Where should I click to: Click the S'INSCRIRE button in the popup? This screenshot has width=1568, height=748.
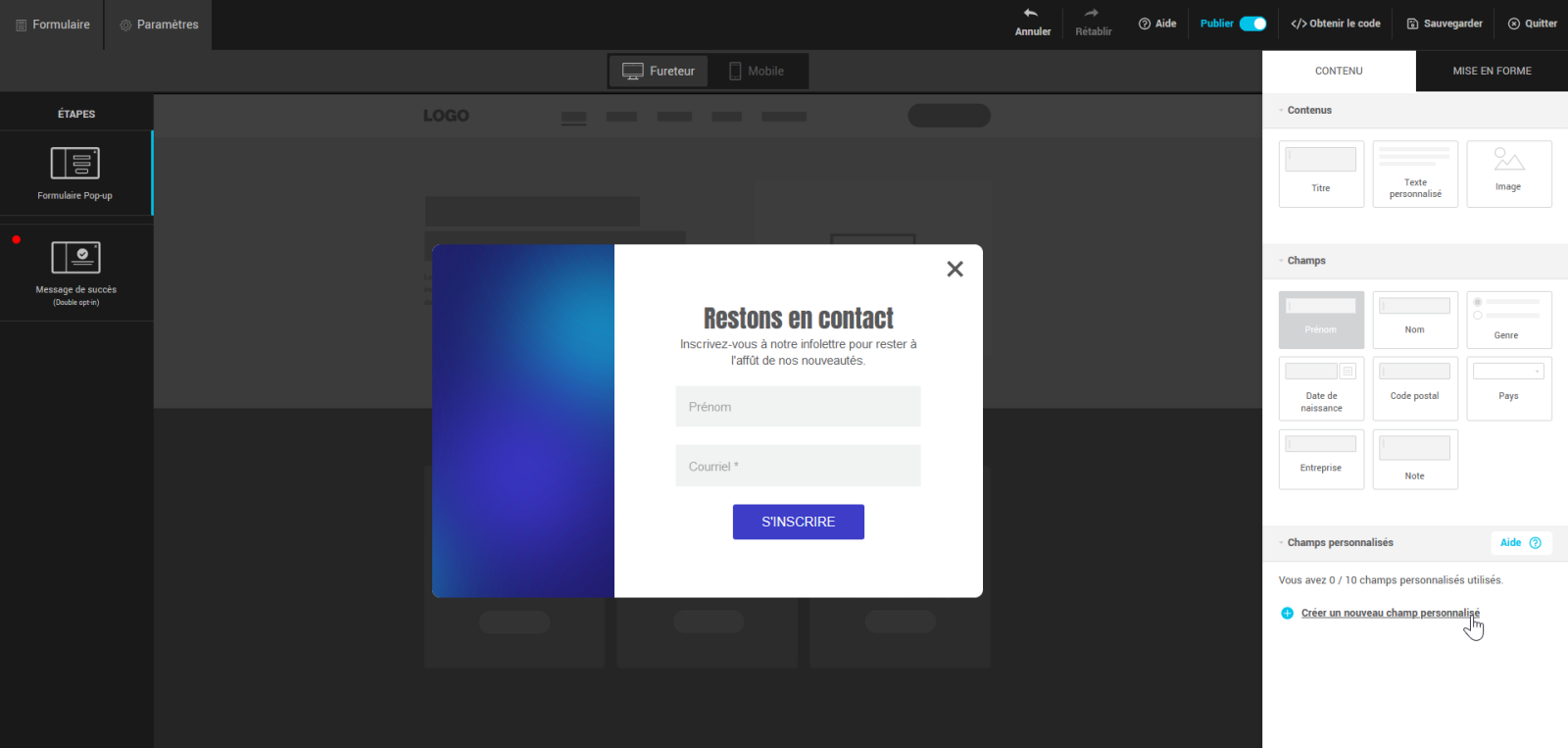(x=798, y=522)
